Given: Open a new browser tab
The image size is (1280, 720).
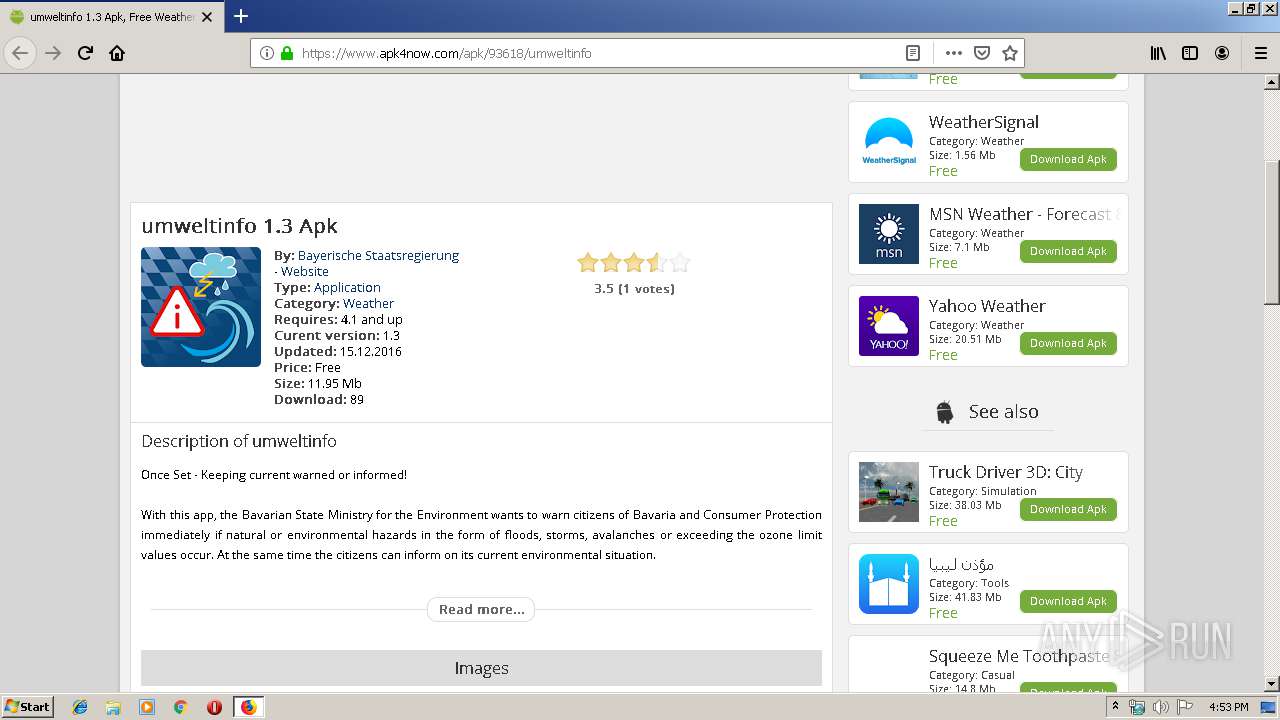Looking at the screenshot, I should click(x=241, y=16).
